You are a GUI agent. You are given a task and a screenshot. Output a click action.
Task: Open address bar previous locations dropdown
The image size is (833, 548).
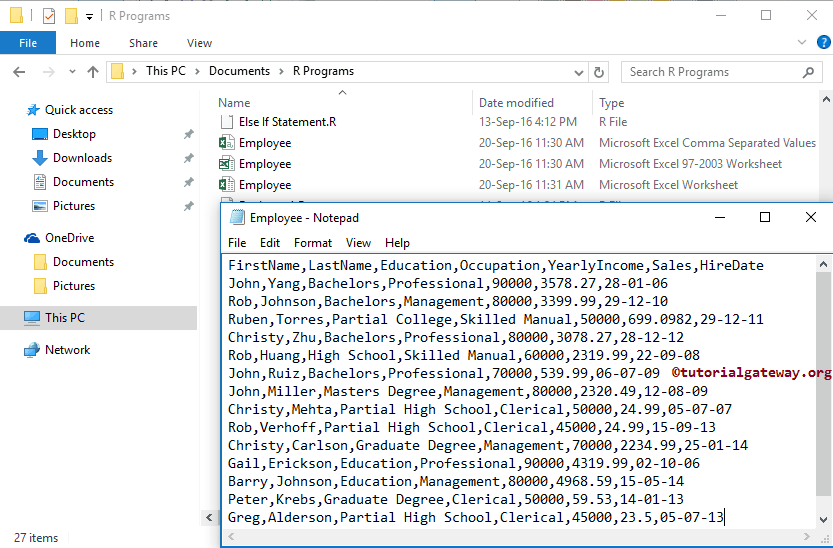(x=578, y=72)
